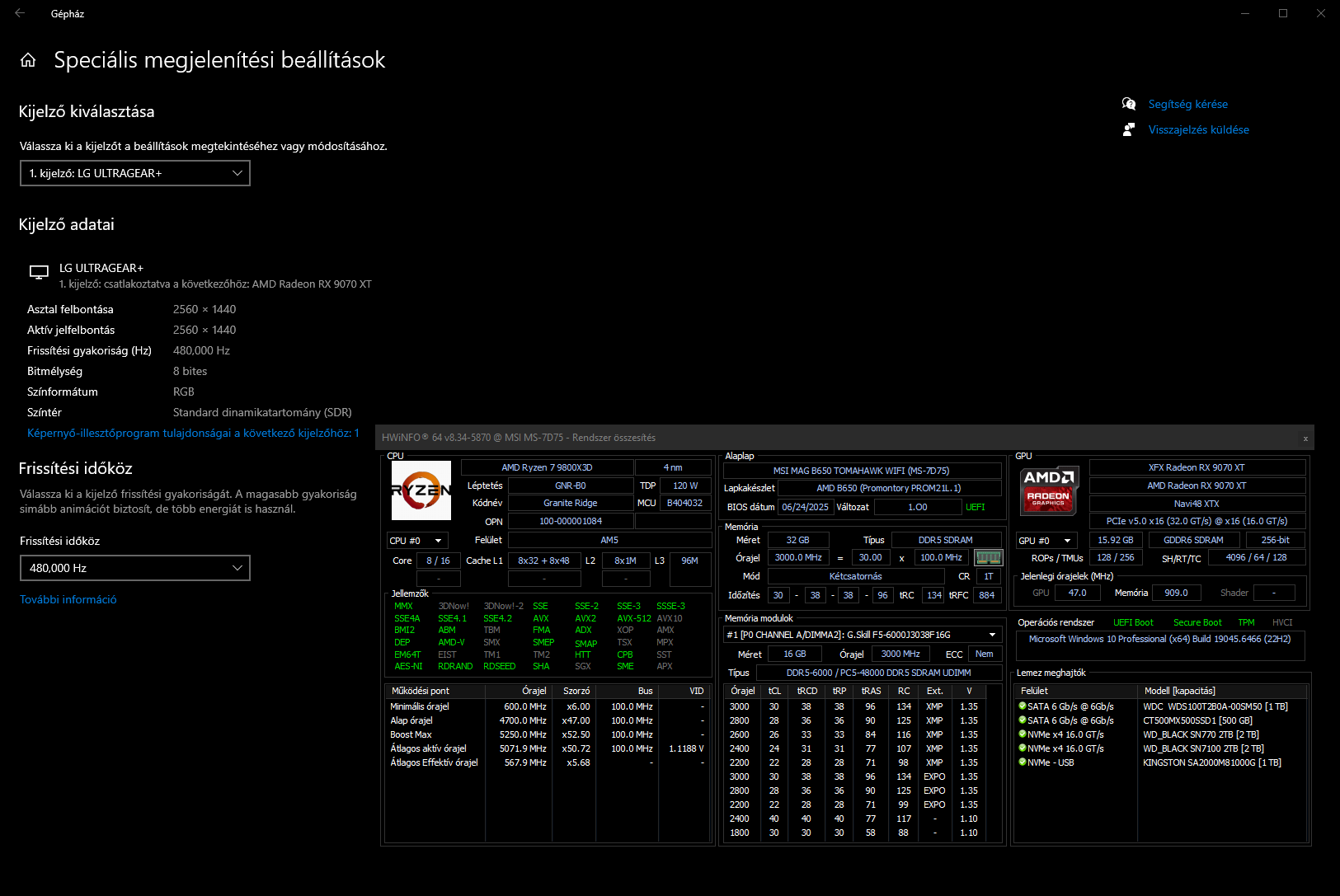Click the platform value AM5
This screenshot has height=896, width=1340.
(x=609, y=540)
